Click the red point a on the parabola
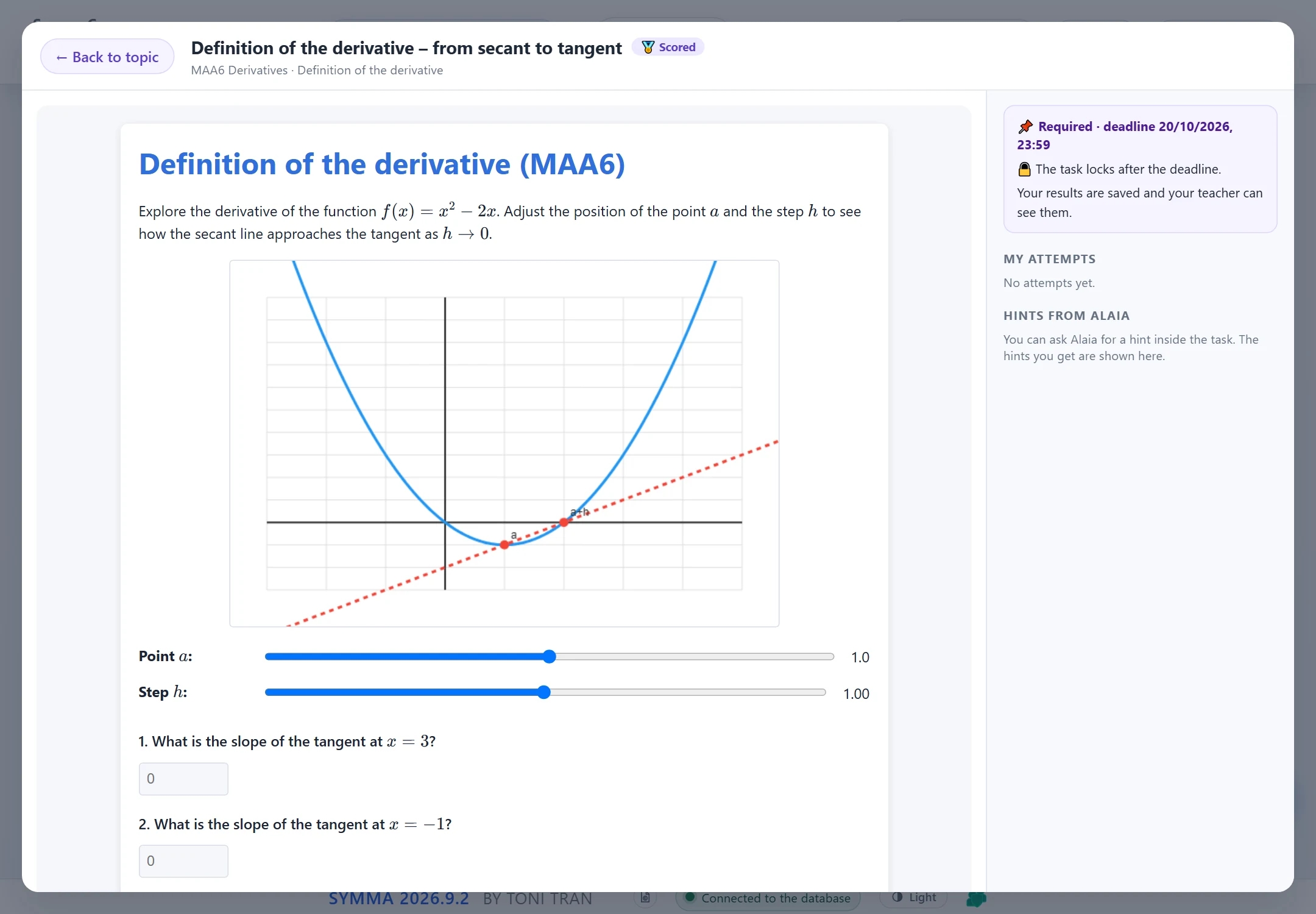The image size is (1316, 914). pyautogui.click(x=504, y=545)
